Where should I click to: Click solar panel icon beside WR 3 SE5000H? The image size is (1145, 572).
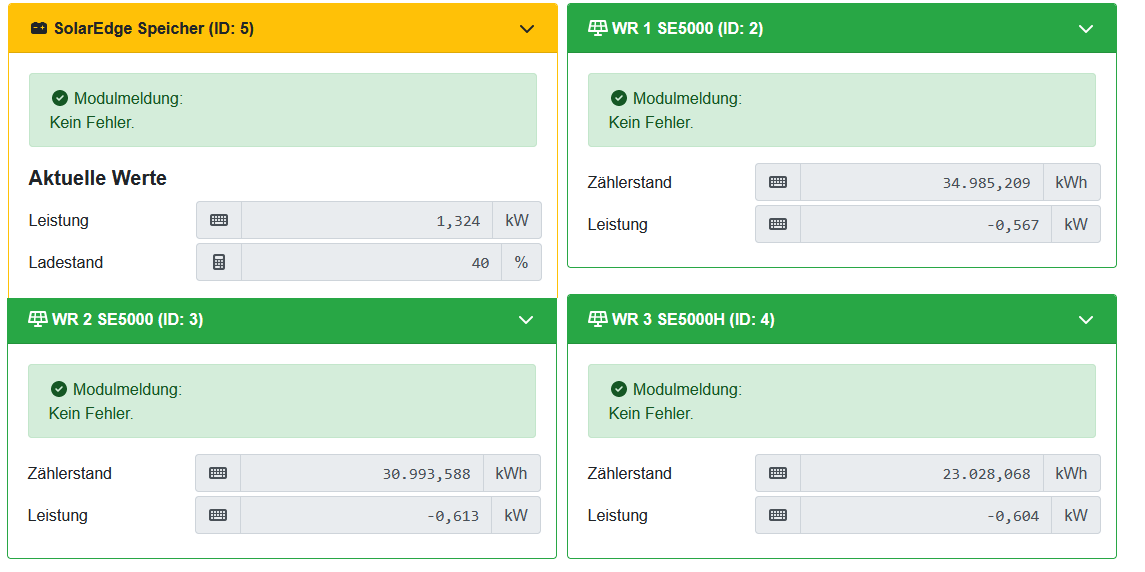tap(598, 319)
